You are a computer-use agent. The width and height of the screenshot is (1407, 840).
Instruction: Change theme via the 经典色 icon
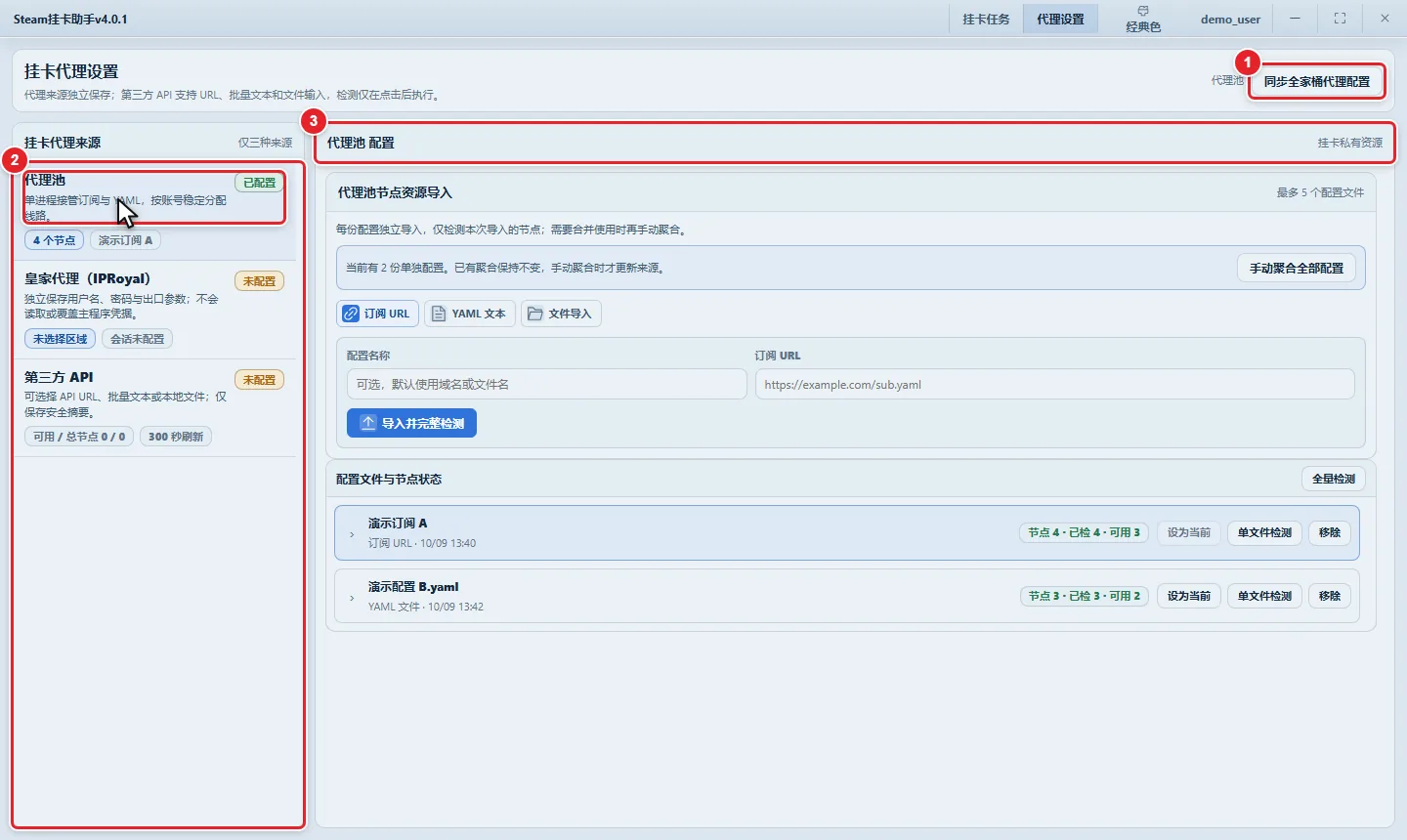pyautogui.click(x=1143, y=19)
